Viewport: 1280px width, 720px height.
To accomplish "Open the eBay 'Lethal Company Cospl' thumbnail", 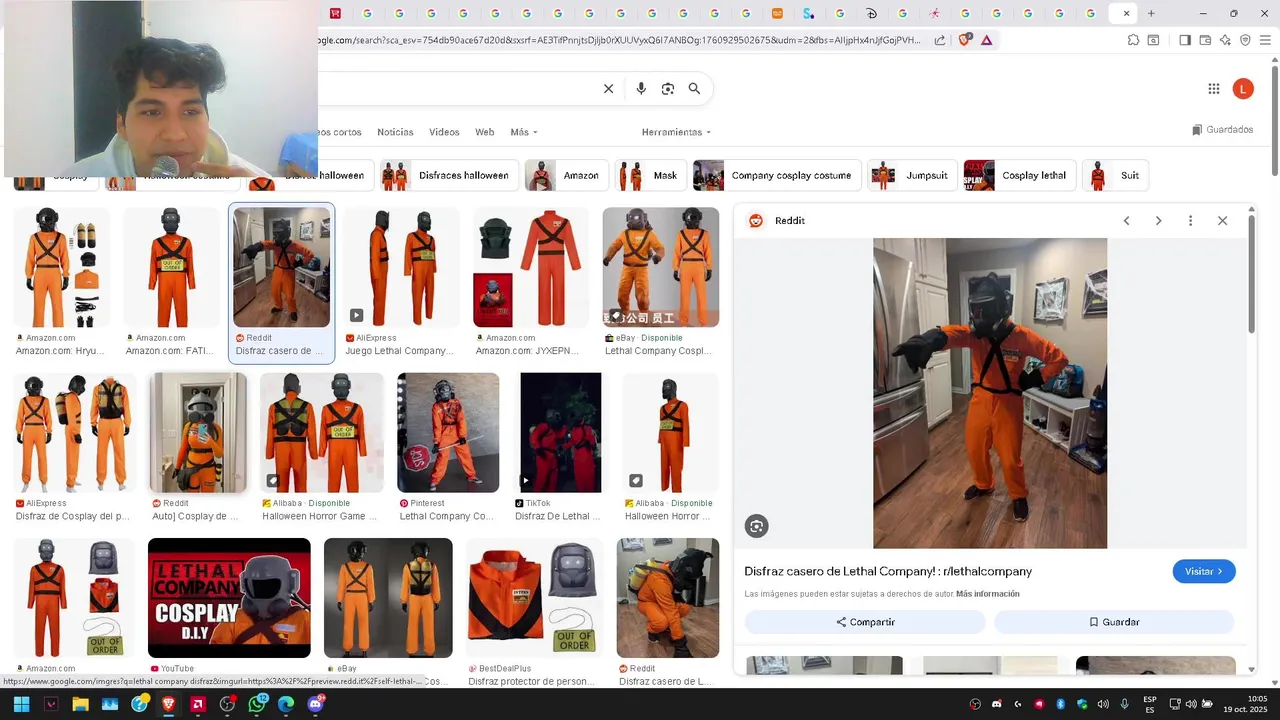I will point(661,267).
